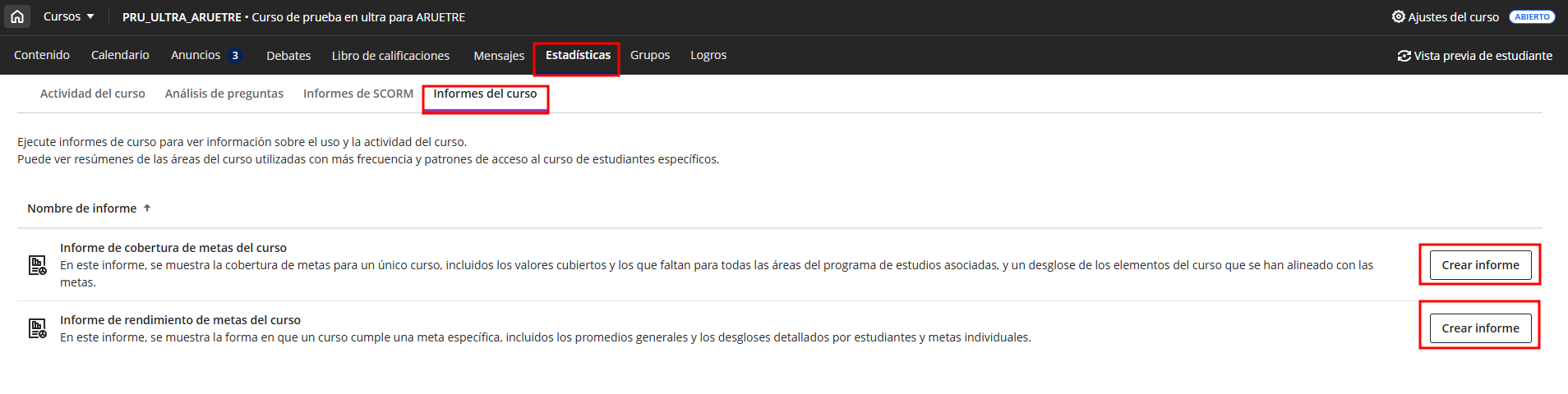Go to the Logros tab
Screen dimensions: 1568x394
coord(708,55)
